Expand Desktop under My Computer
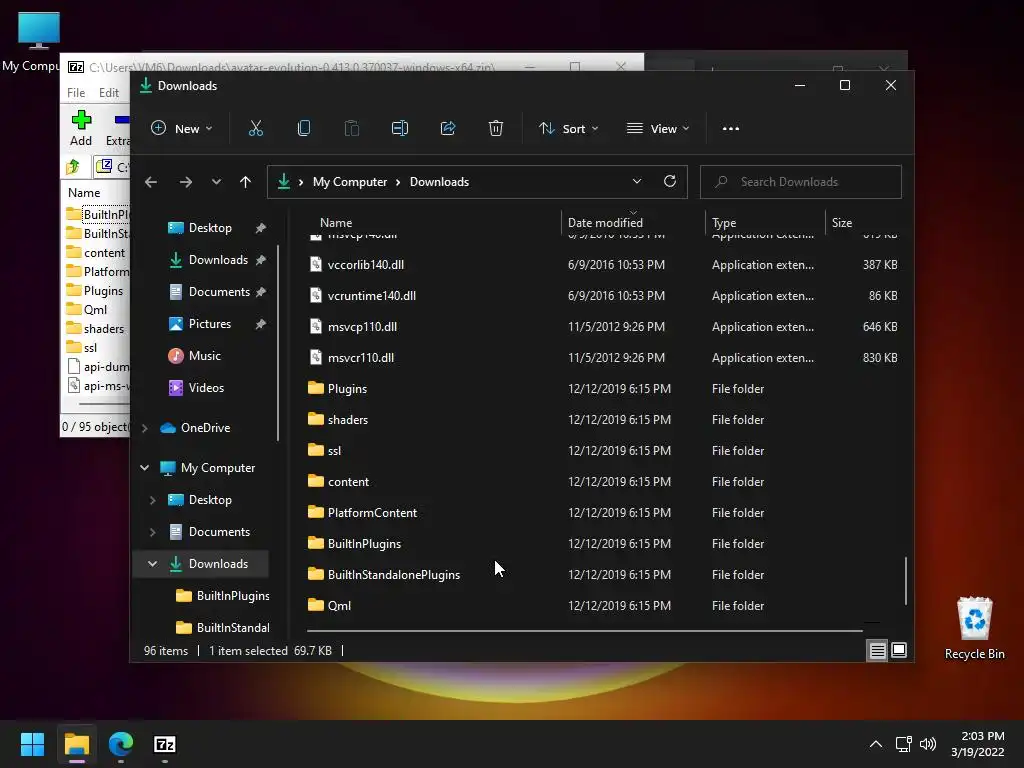 pos(153,500)
